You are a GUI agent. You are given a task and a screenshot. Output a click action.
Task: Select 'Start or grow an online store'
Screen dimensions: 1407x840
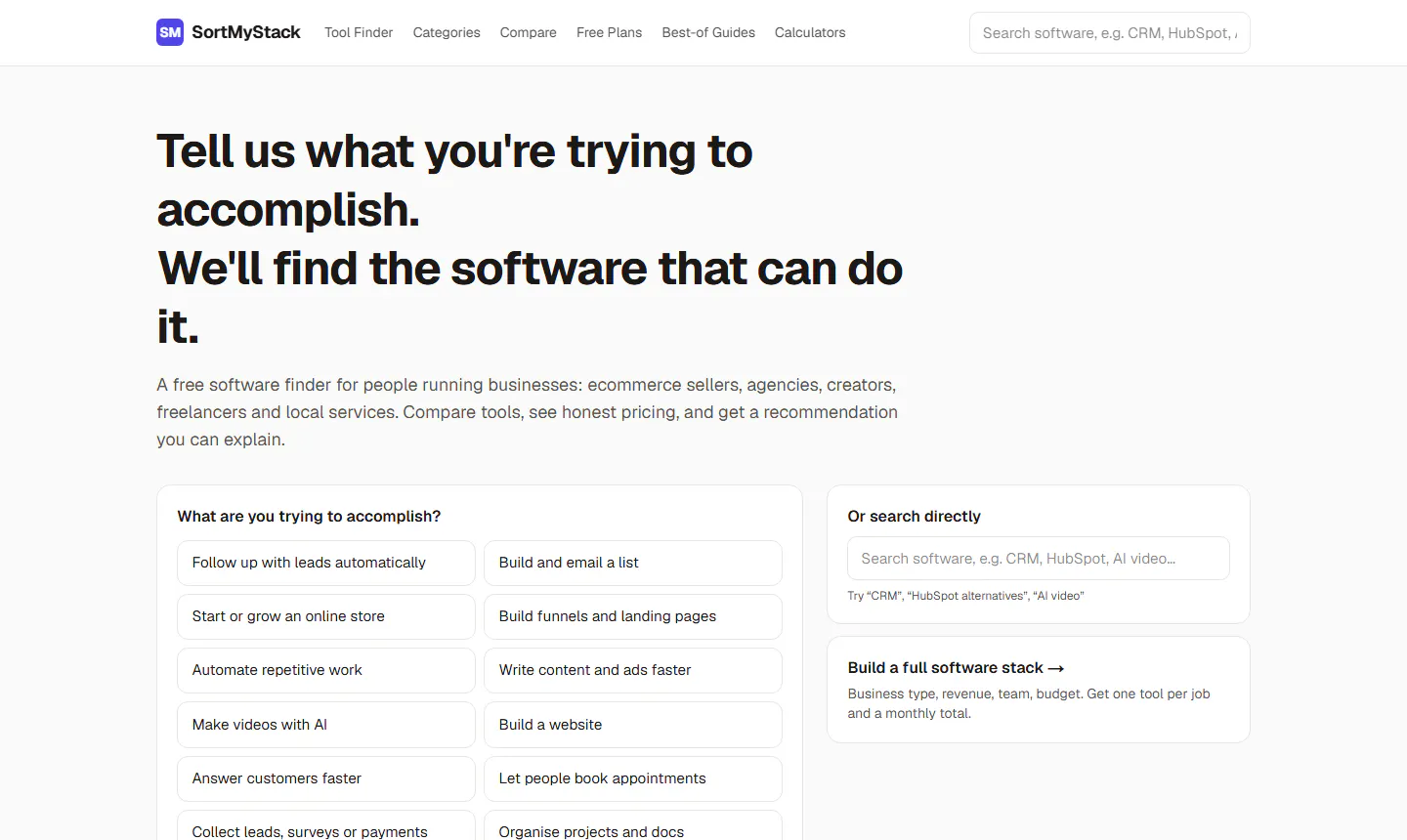[326, 616]
